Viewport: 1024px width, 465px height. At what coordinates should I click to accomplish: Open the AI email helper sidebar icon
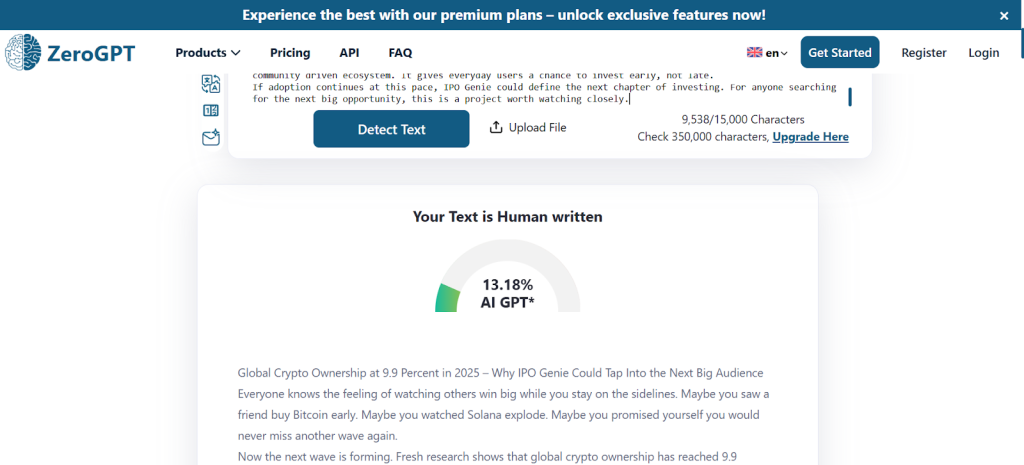(210, 138)
